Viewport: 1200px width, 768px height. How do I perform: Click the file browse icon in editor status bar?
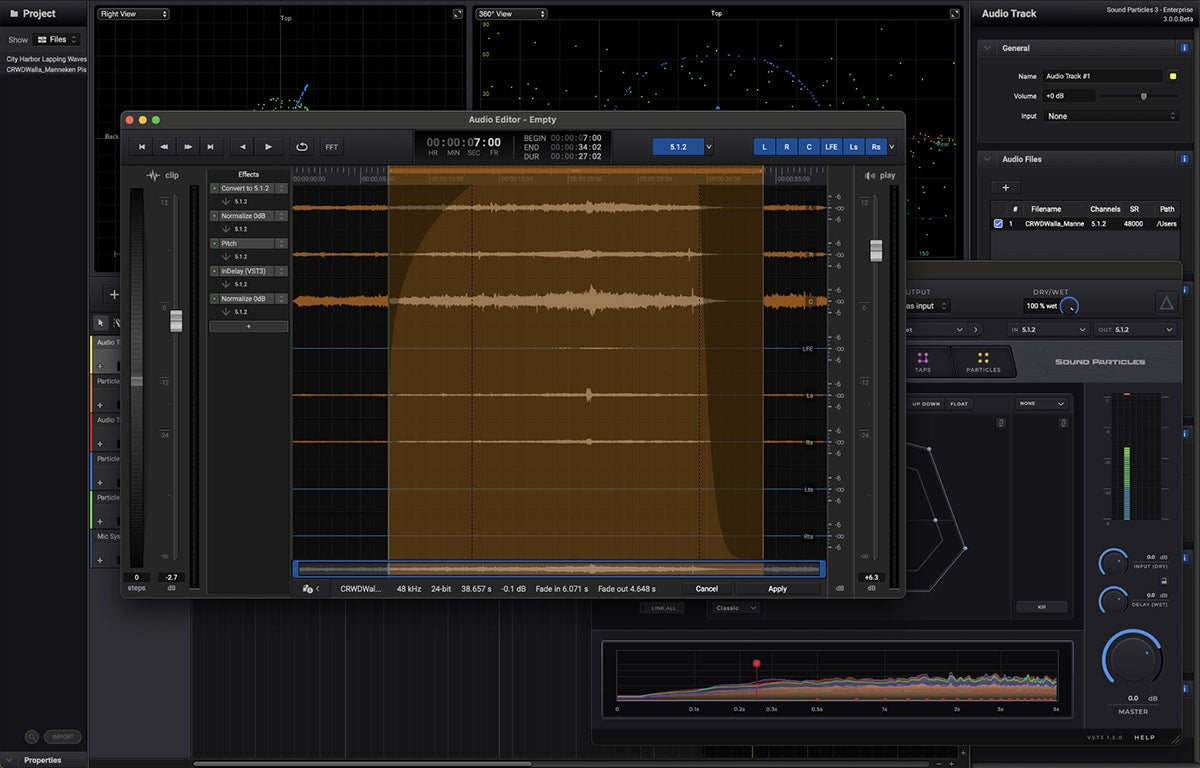tap(308, 589)
